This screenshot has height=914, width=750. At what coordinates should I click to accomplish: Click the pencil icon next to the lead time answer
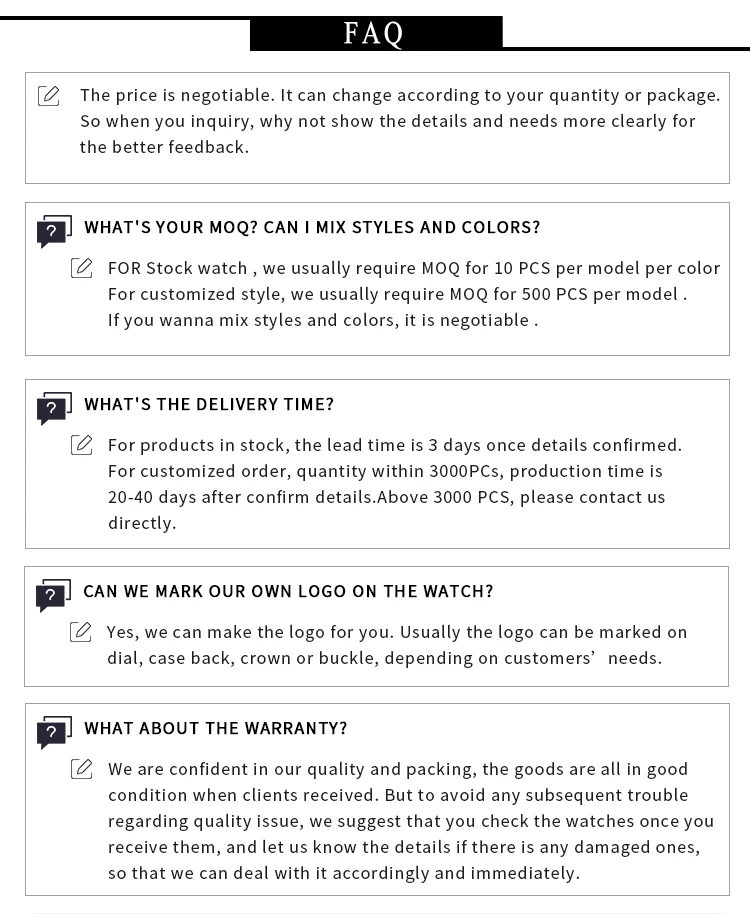point(82,445)
